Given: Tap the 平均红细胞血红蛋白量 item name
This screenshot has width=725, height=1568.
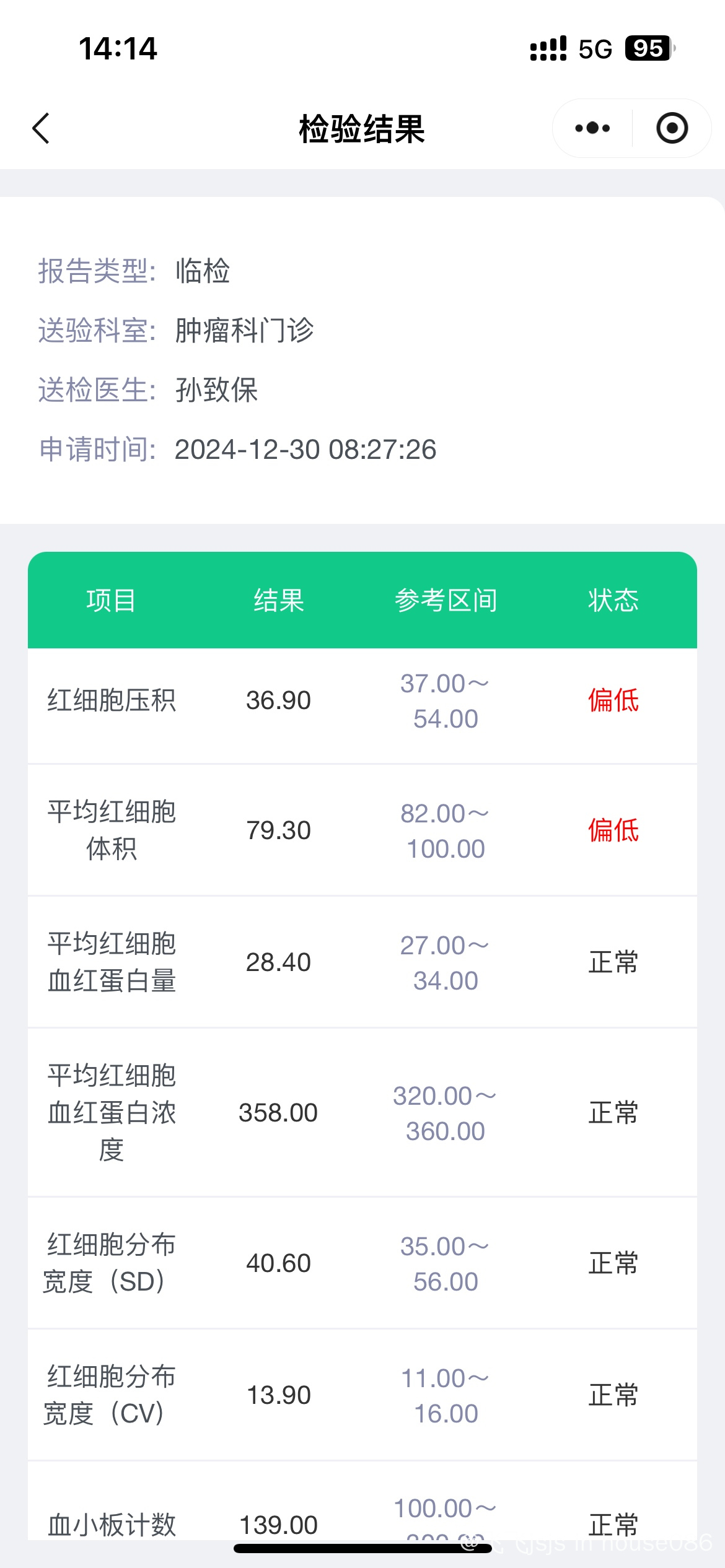Looking at the screenshot, I should coord(112,962).
